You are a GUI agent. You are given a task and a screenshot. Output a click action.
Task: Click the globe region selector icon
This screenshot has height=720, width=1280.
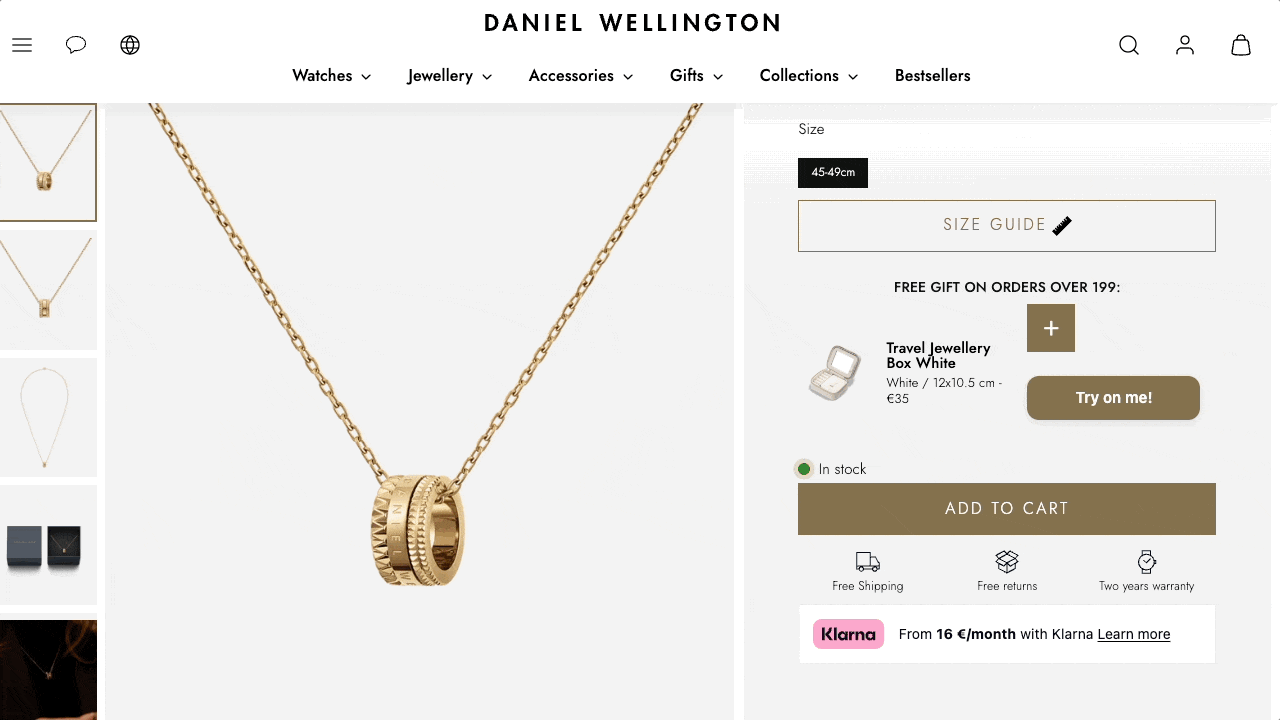(x=130, y=45)
